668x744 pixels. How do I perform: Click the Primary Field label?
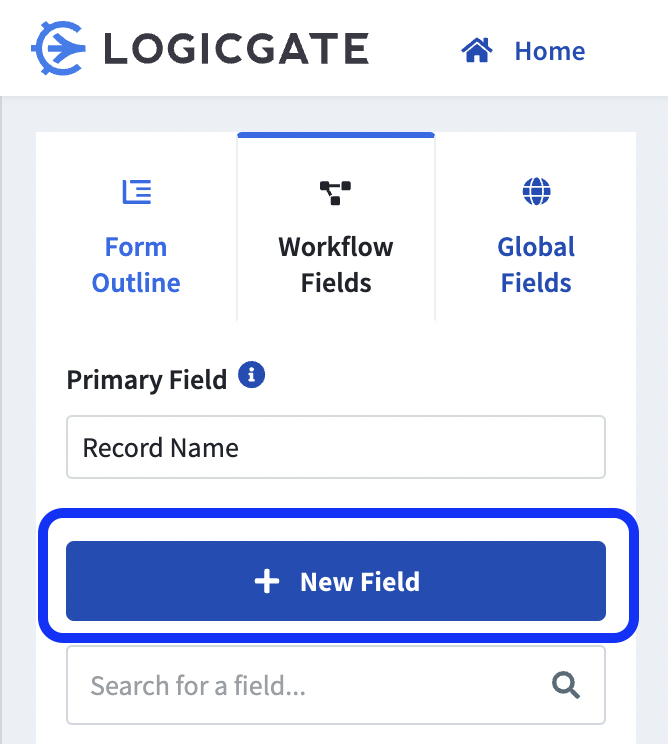147,380
